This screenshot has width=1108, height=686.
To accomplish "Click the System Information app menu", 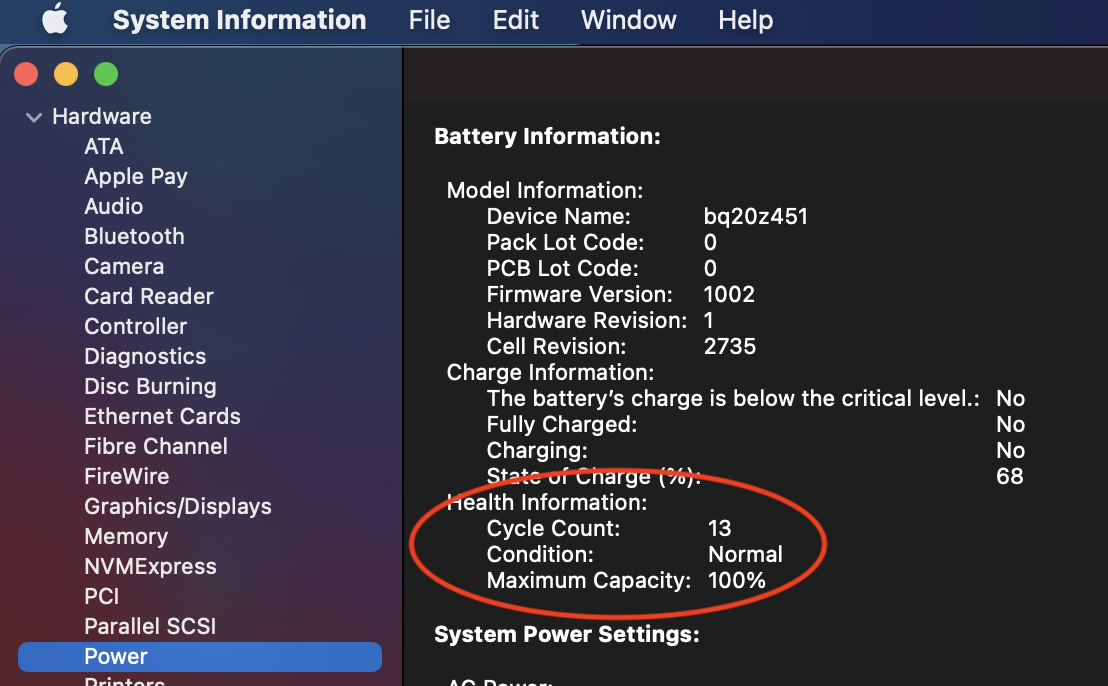I will click(x=239, y=20).
